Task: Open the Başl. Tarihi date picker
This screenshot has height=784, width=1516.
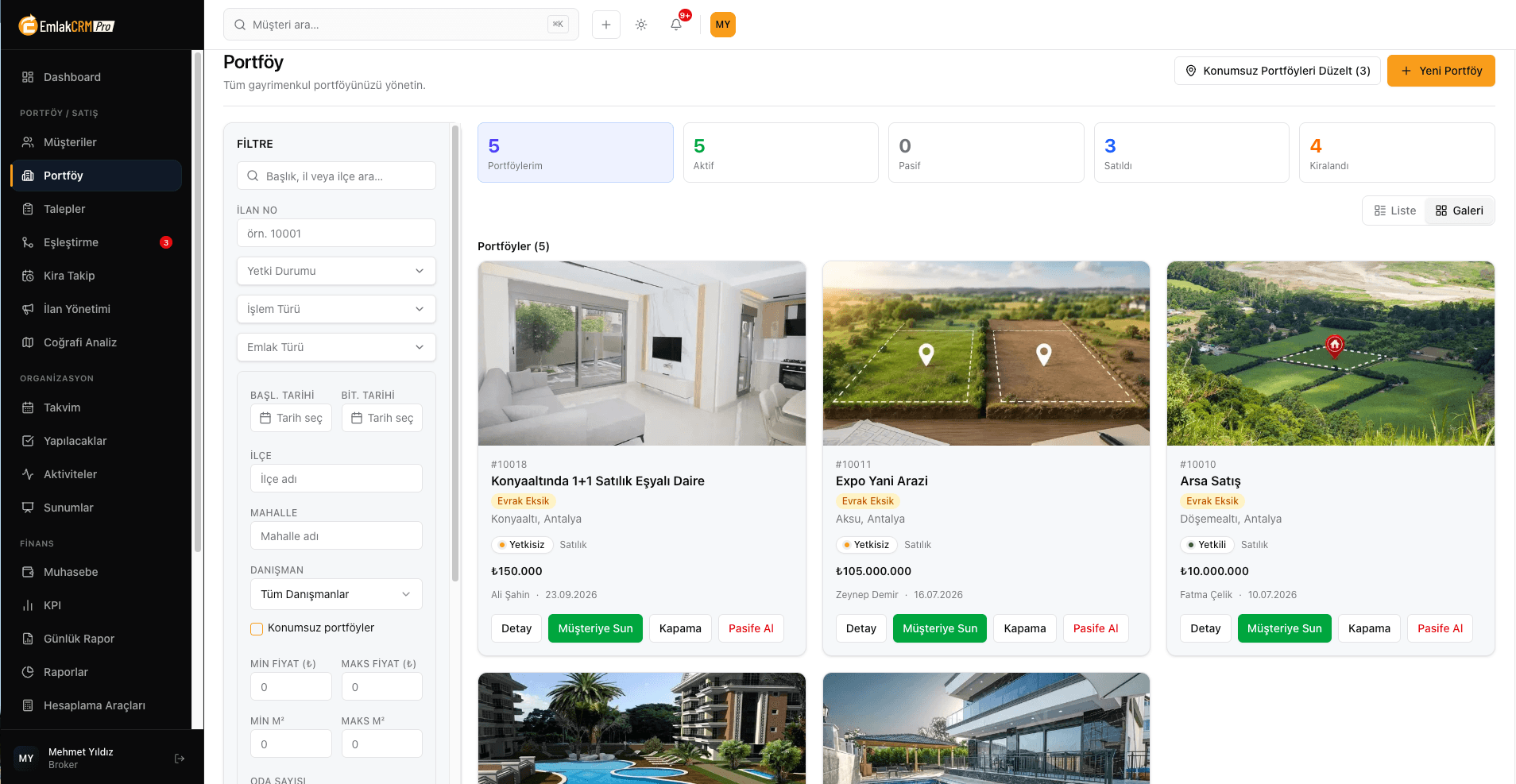Action: click(291, 418)
